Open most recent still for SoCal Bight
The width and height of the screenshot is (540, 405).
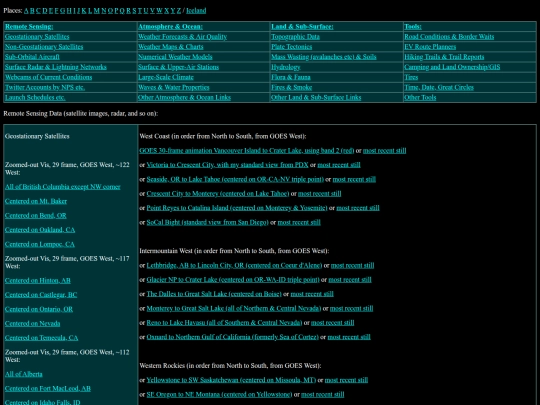tap(299, 222)
